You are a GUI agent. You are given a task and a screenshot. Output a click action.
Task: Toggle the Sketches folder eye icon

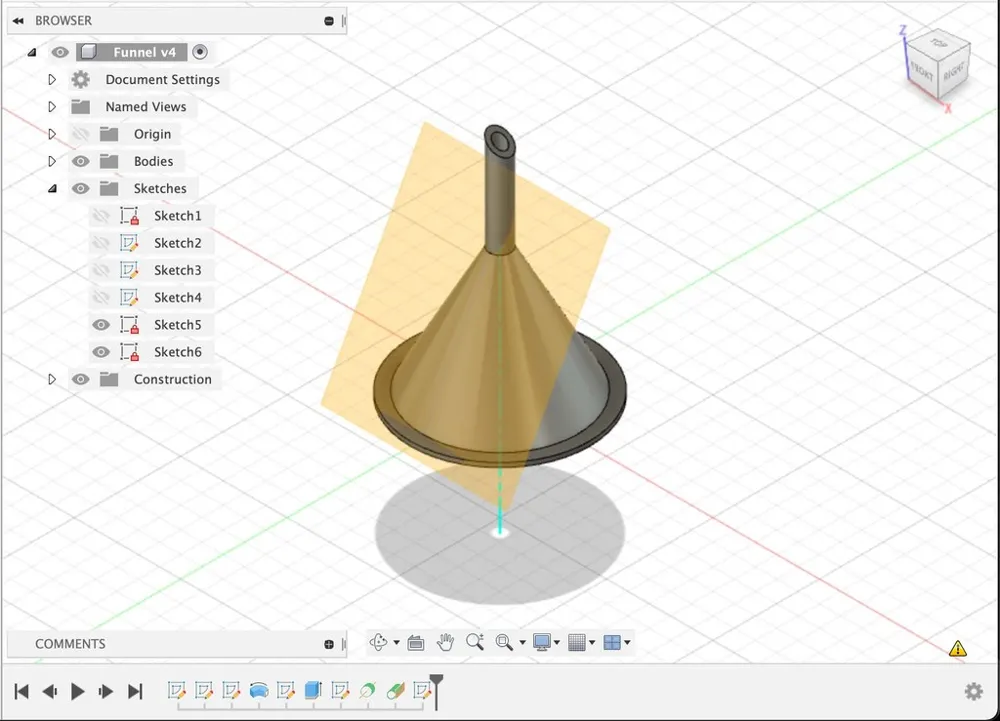[x=80, y=189]
